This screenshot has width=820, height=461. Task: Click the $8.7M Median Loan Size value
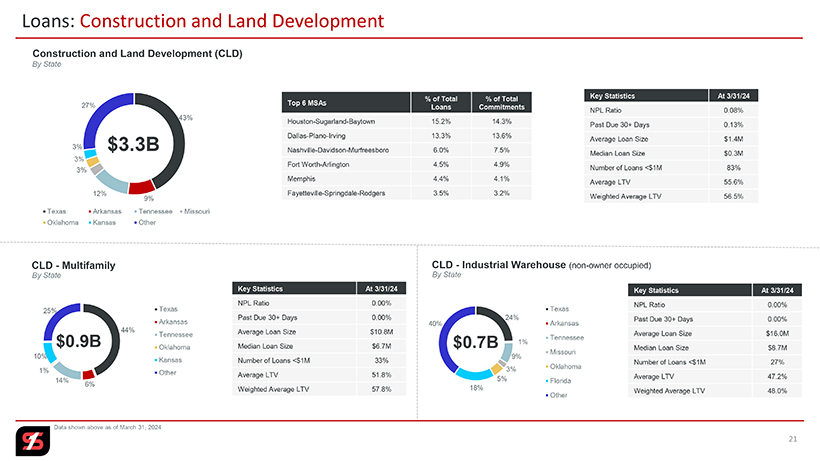click(777, 348)
